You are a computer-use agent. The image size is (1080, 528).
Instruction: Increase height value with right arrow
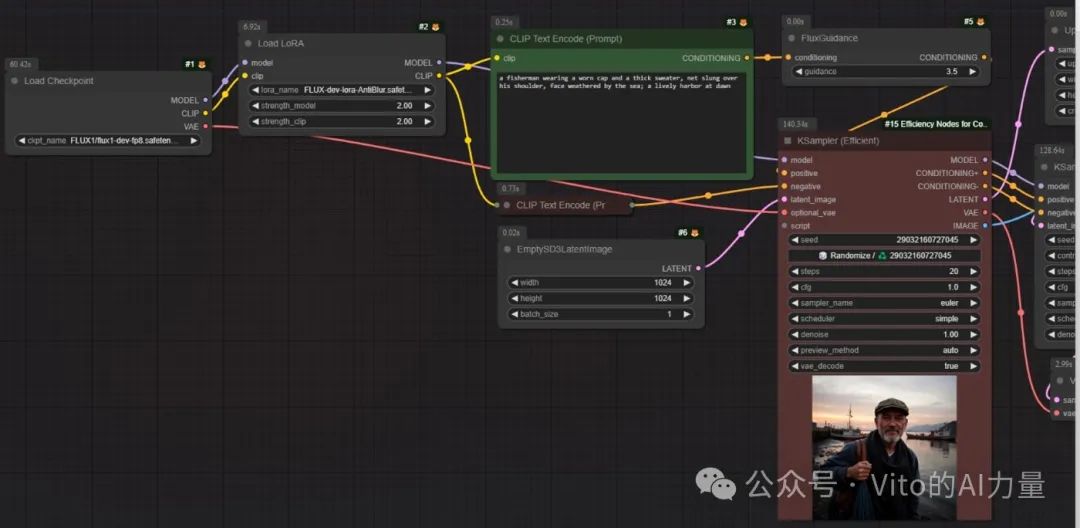pyautogui.click(x=686, y=298)
